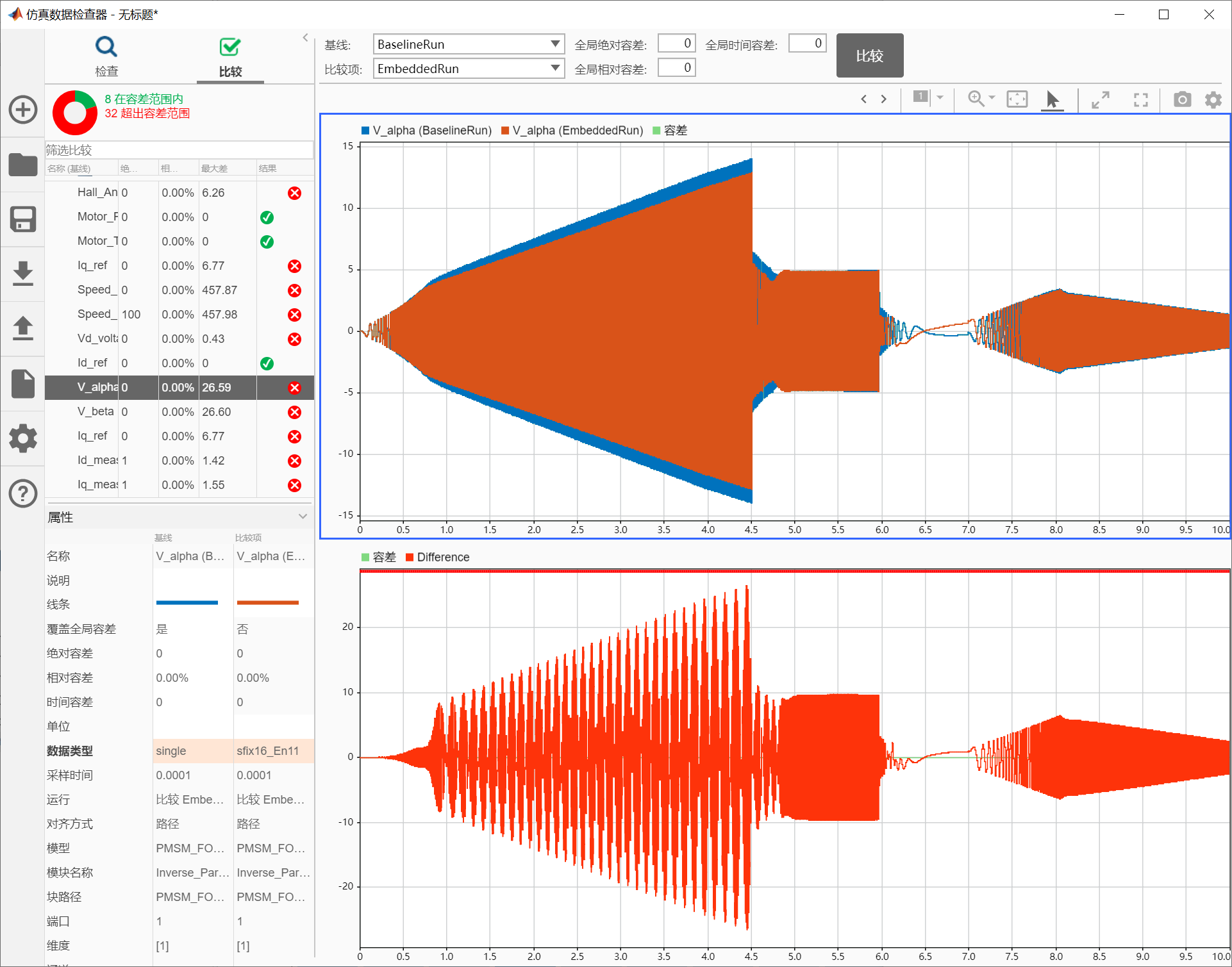Open the zoom tool dropdown arrow
Screen dimensions: 1232x967
point(992,98)
